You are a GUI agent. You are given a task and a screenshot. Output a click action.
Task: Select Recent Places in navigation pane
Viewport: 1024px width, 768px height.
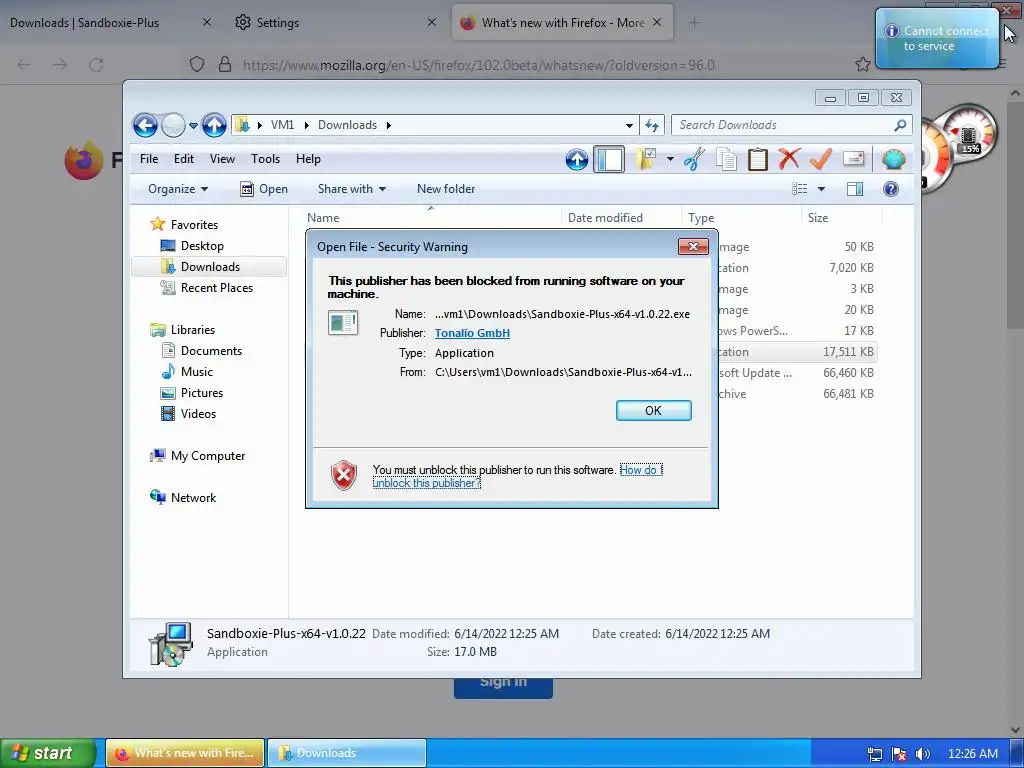(x=216, y=287)
